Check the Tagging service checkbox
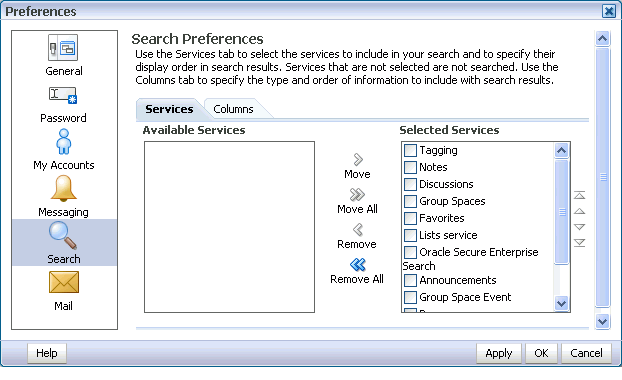 pyautogui.click(x=410, y=150)
